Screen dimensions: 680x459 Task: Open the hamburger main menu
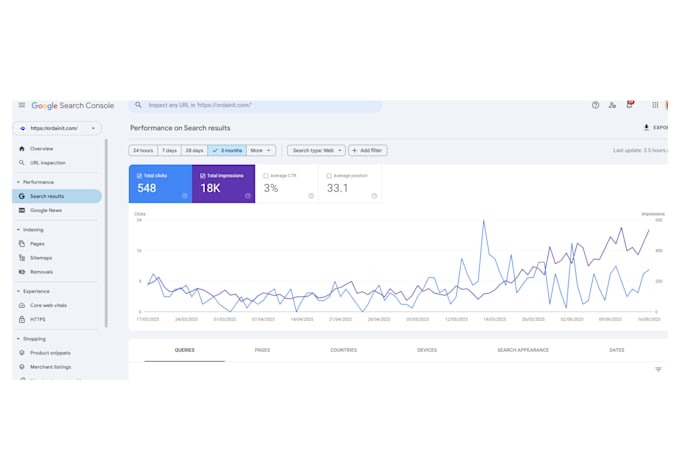click(22, 105)
